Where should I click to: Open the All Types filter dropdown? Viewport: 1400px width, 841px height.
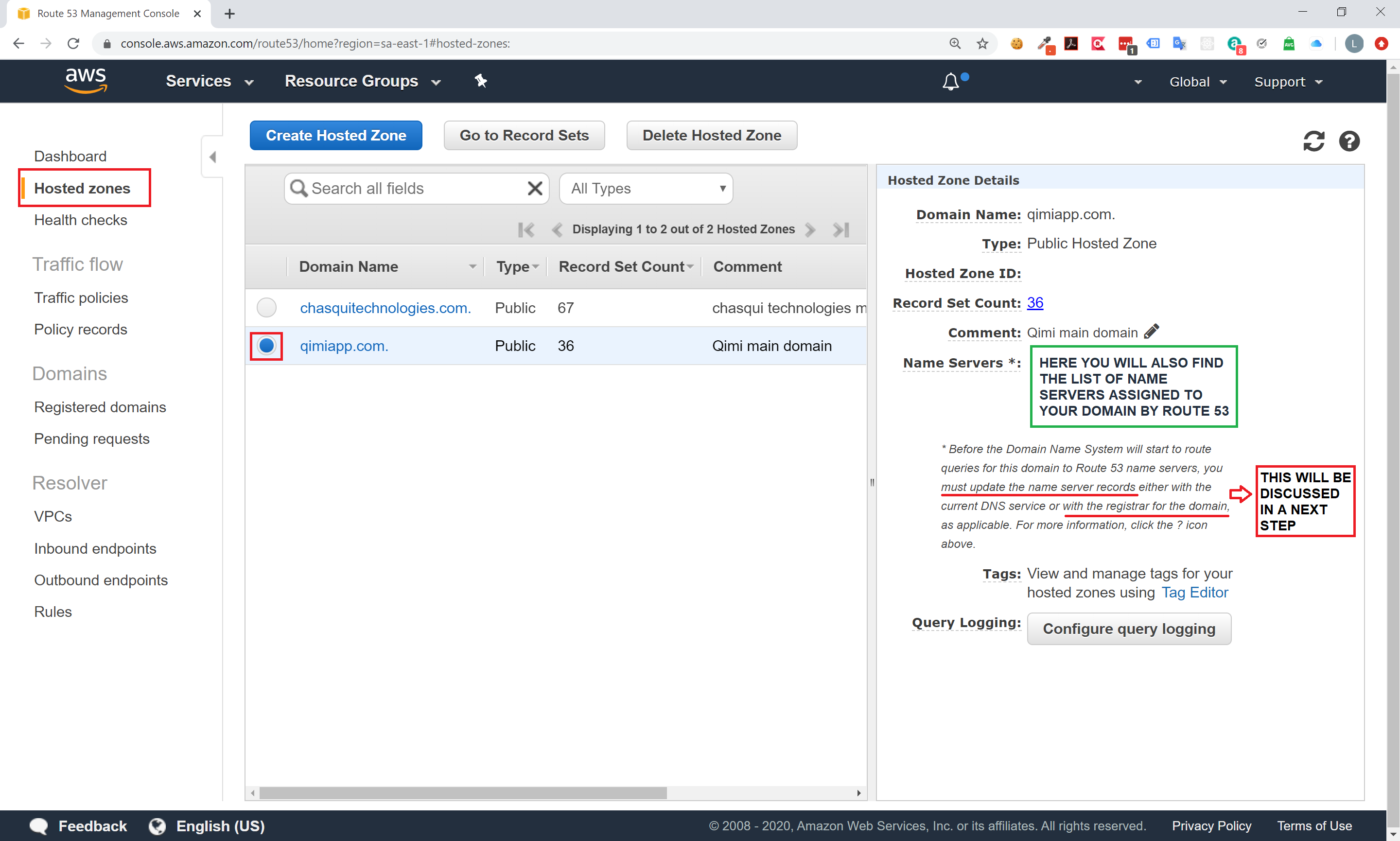646,188
